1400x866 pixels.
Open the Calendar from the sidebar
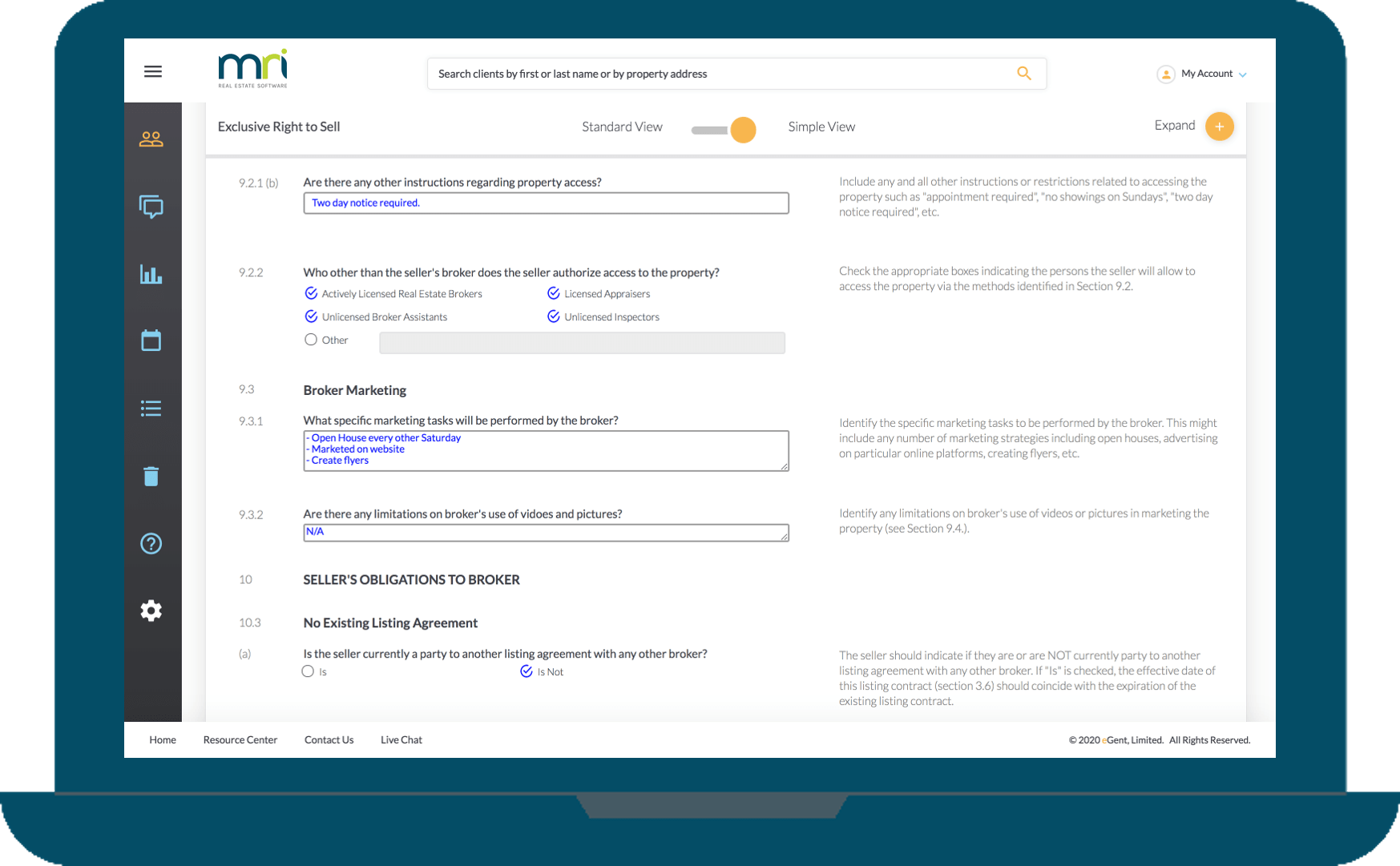pos(151,340)
